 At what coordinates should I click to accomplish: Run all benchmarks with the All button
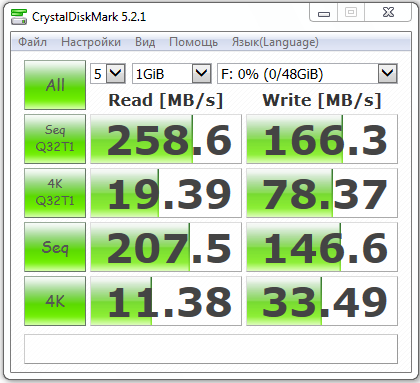click(x=55, y=85)
